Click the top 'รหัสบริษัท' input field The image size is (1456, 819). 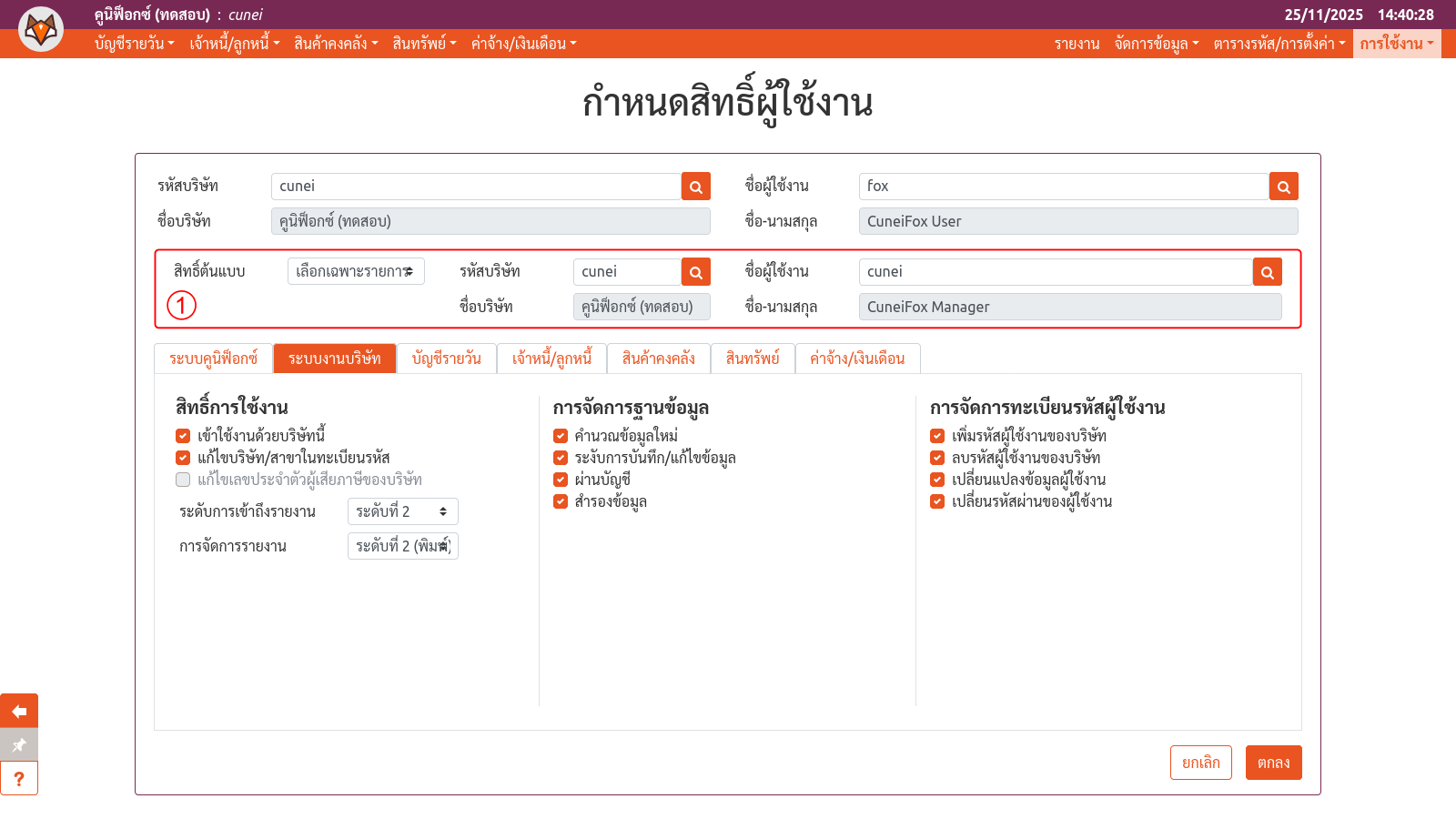pos(476,187)
